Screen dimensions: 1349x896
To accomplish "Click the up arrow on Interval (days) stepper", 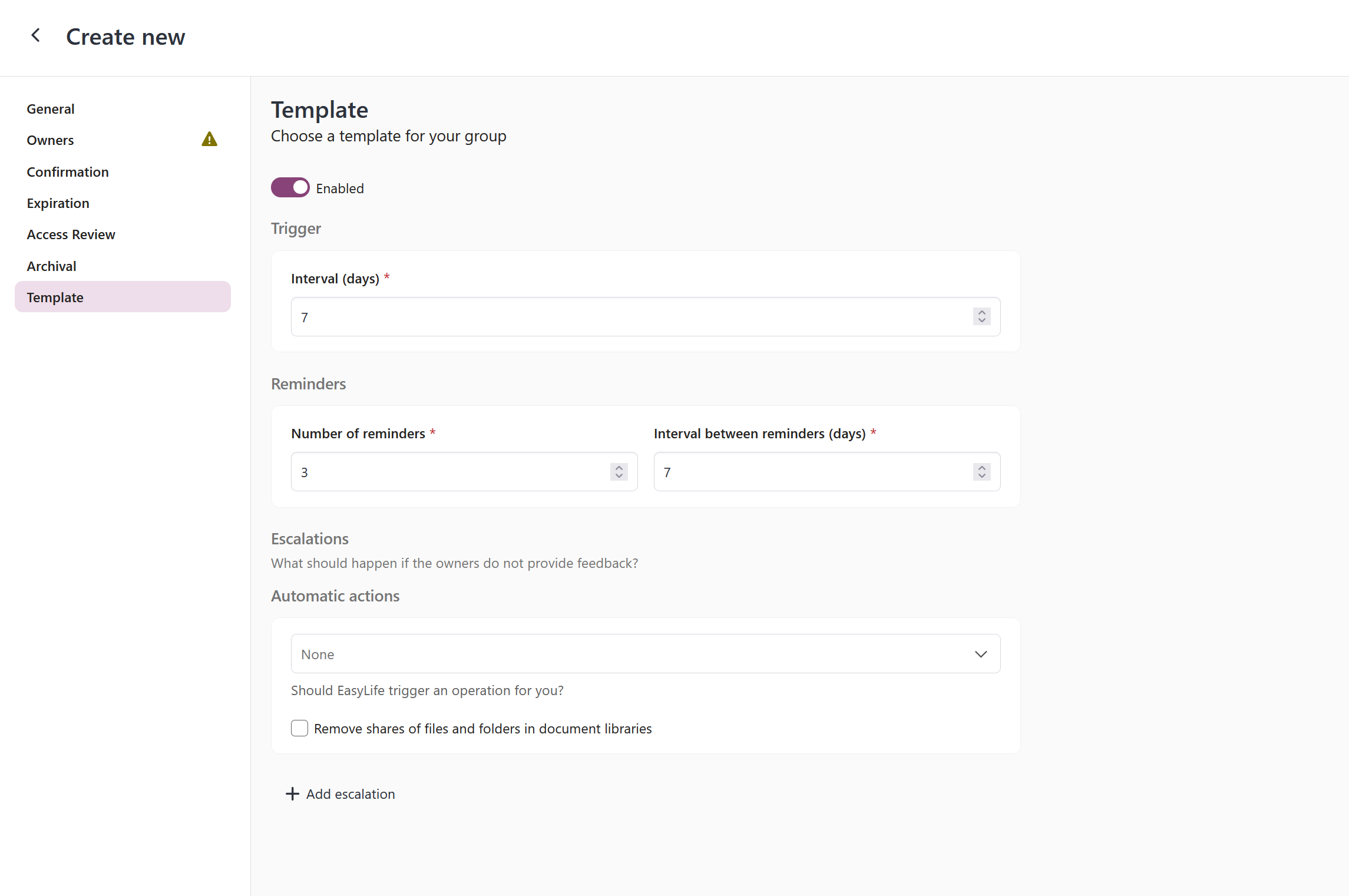I will pos(981,313).
